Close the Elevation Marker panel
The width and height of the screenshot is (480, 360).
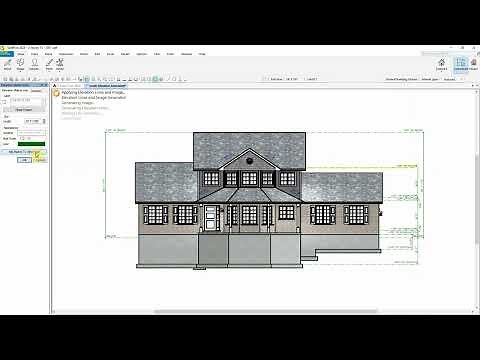[x=46, y=85]
